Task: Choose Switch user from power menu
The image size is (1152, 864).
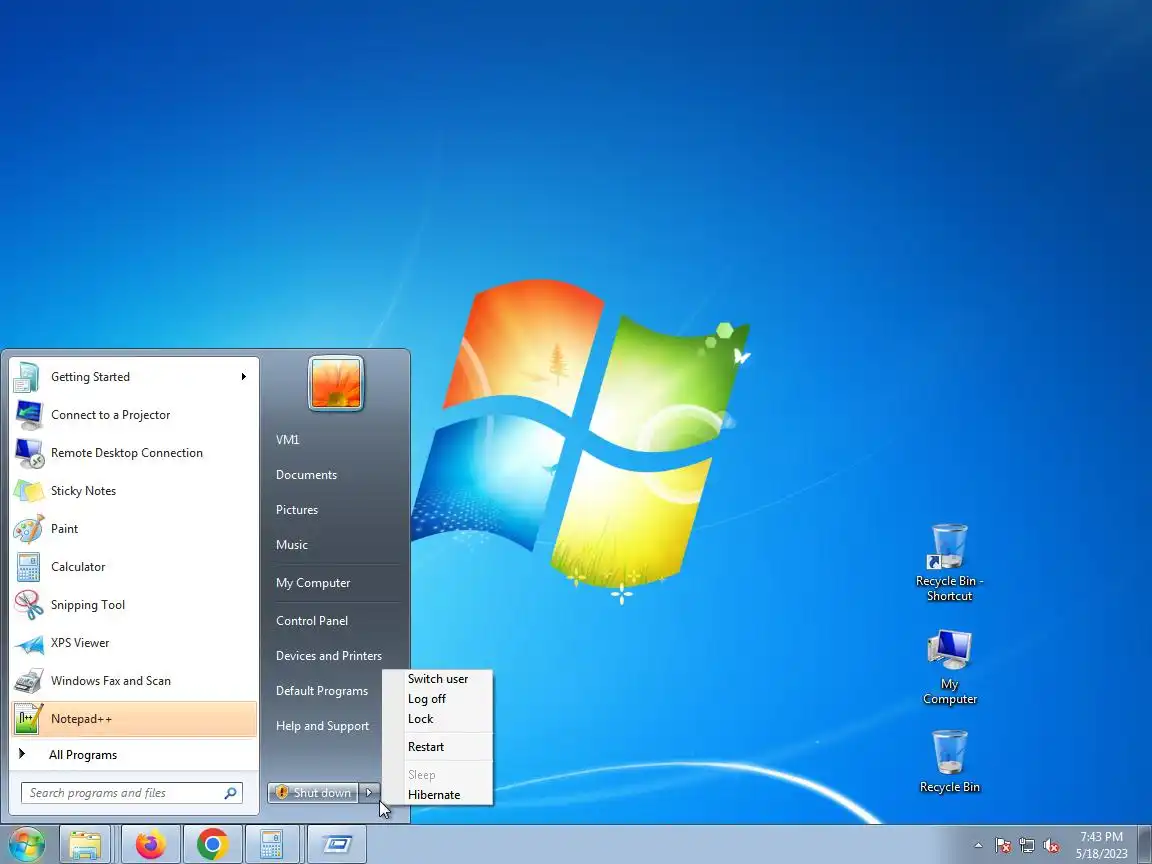Action: (x=438, y=679)
